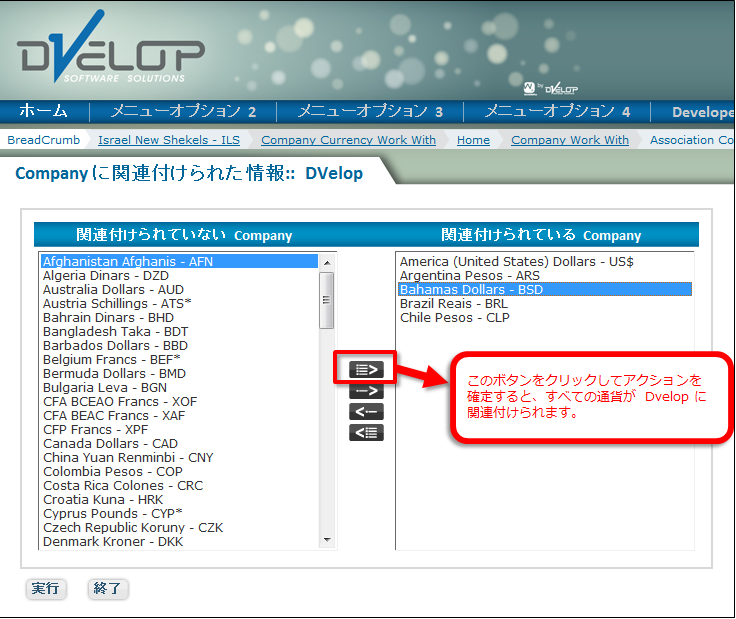Click the 終了 button
The image size is (736, 619).
[x=108, y=588]
